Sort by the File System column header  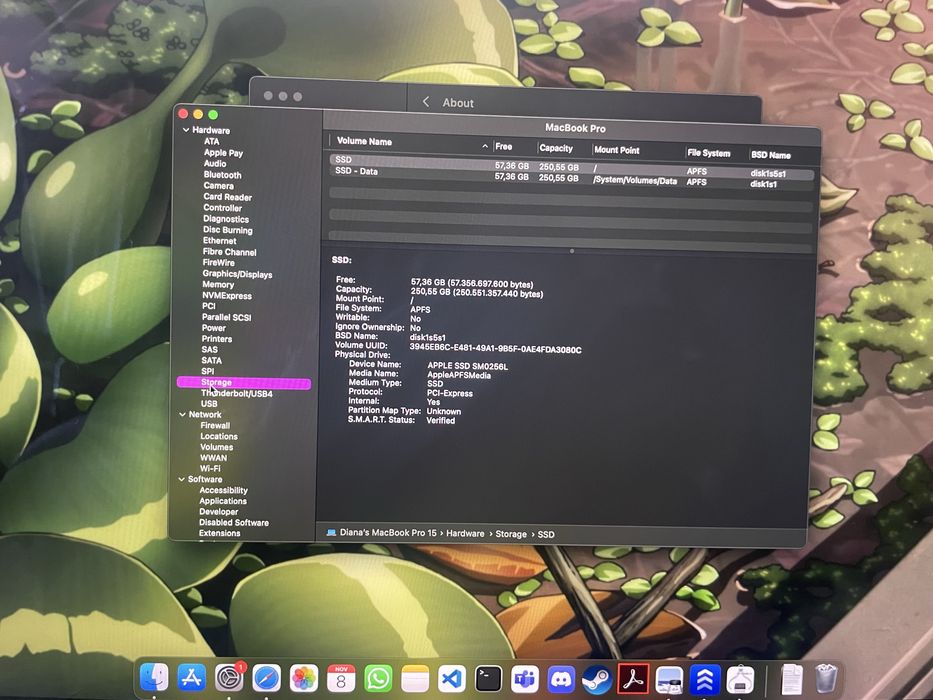point(709,153)
